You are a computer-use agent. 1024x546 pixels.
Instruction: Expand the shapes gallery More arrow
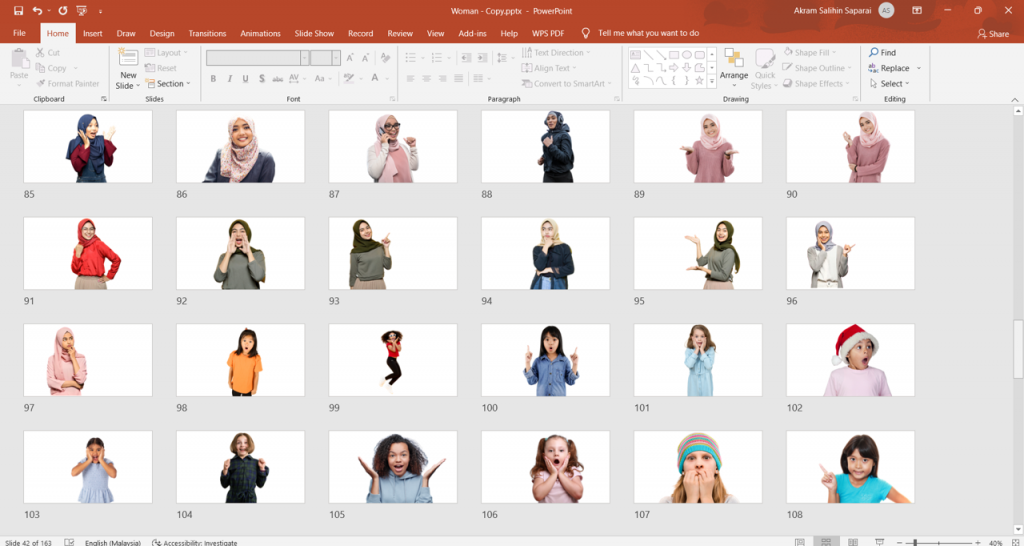(711, 83)
